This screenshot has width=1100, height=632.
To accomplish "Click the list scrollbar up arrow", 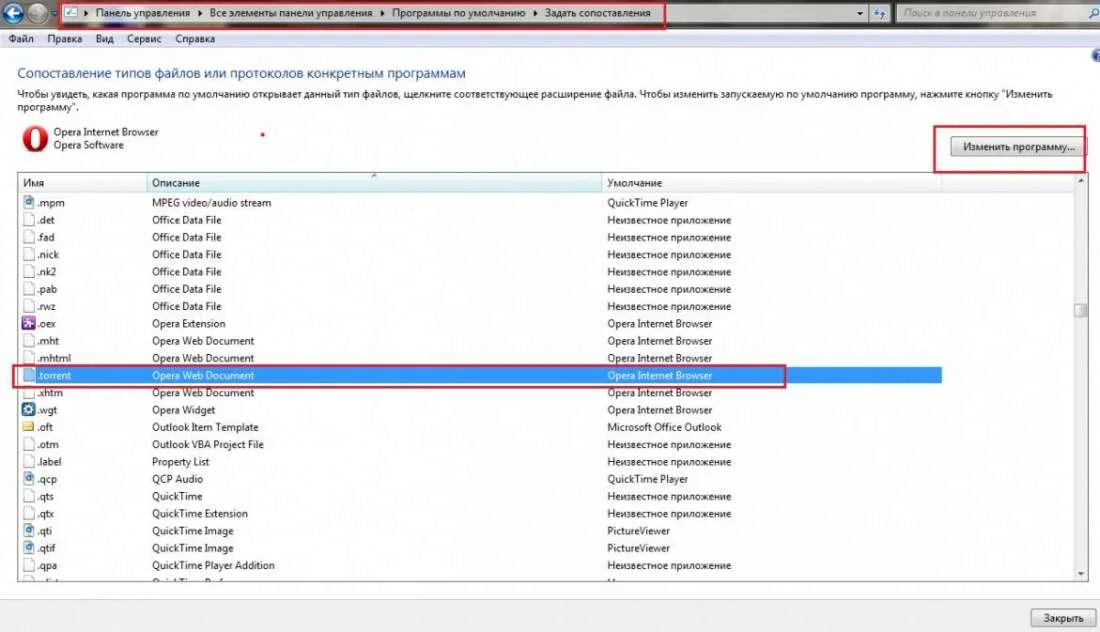I will 1080,181.
